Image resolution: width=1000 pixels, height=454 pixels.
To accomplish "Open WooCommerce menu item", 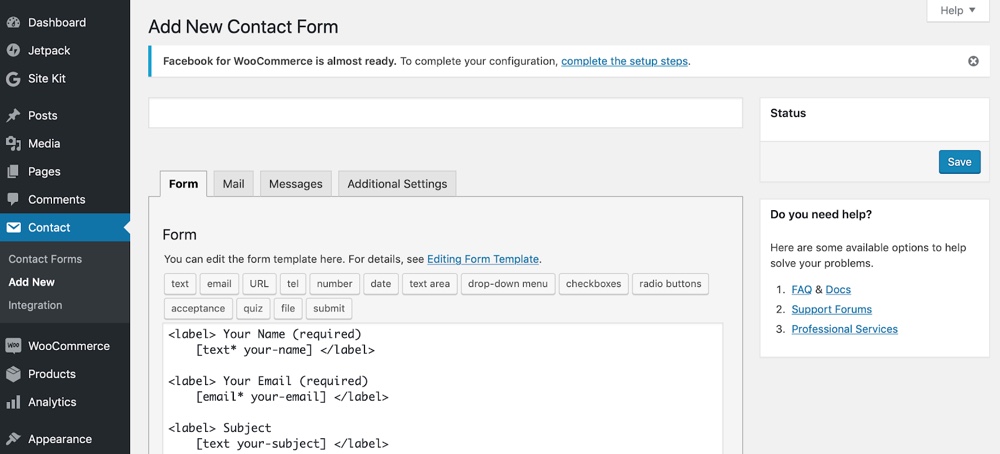I will 64,346.
